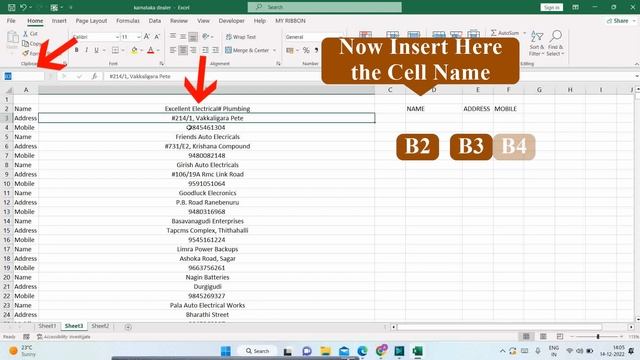Toggle Underline formatting

tap(96, 50)
